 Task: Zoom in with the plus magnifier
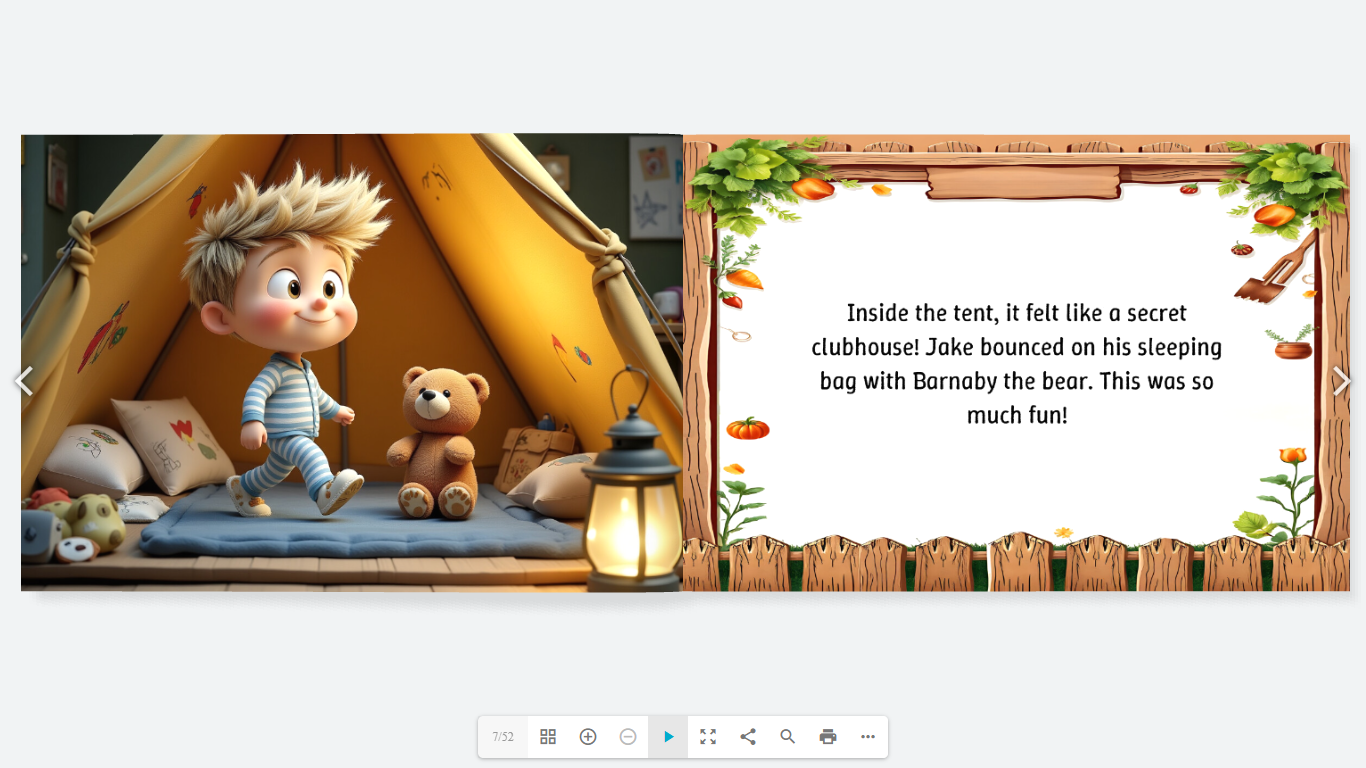588,737
